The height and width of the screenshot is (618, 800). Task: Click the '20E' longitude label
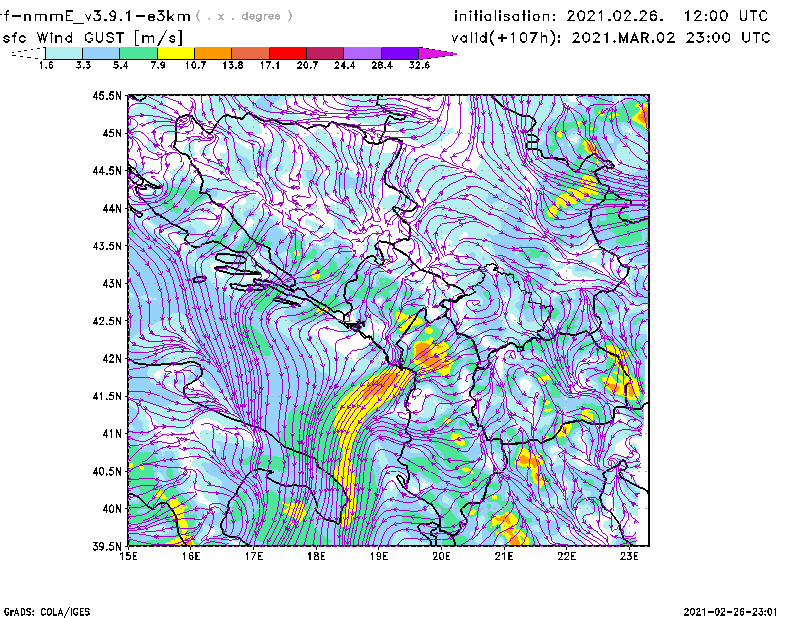pos(441,556)
